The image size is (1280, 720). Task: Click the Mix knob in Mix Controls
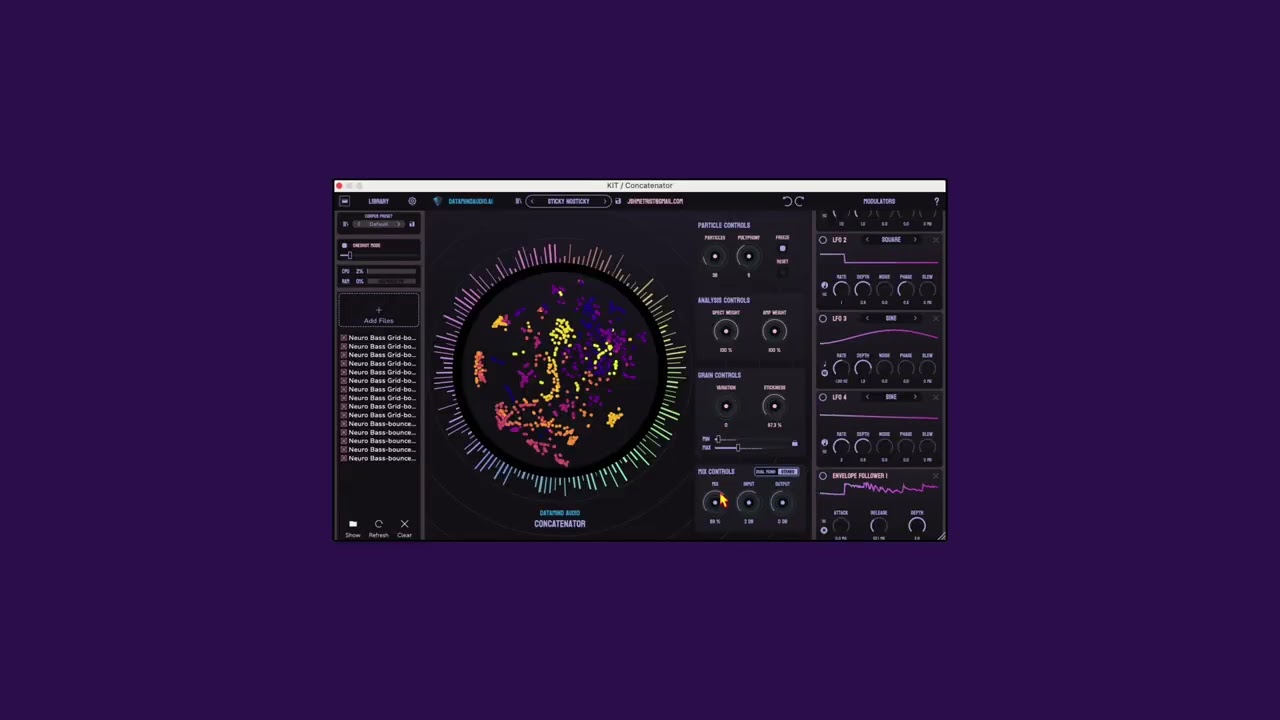coord(715,502)
